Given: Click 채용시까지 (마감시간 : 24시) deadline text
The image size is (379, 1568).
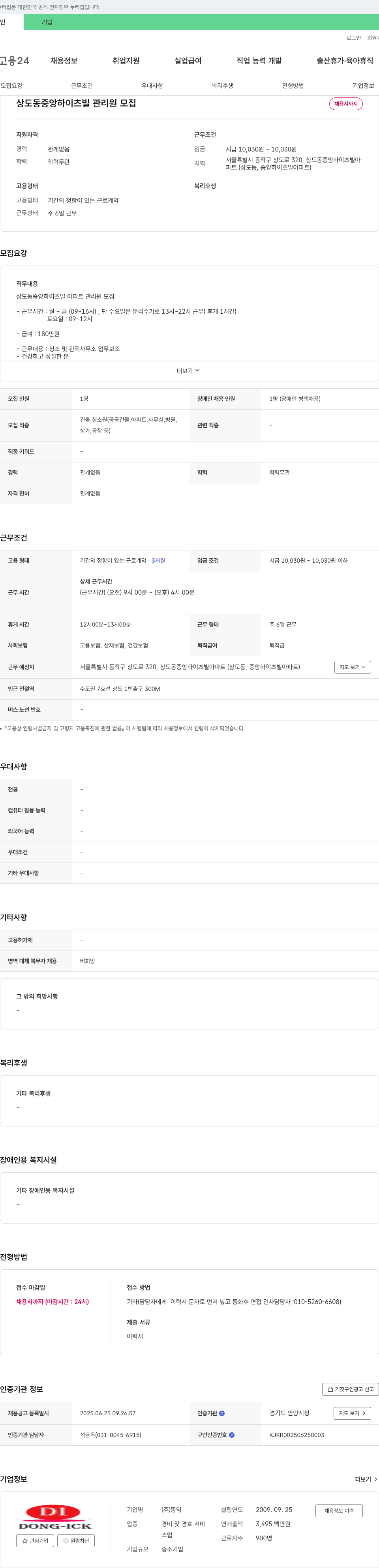Looking at the screenshot, I should [53, 1301].
